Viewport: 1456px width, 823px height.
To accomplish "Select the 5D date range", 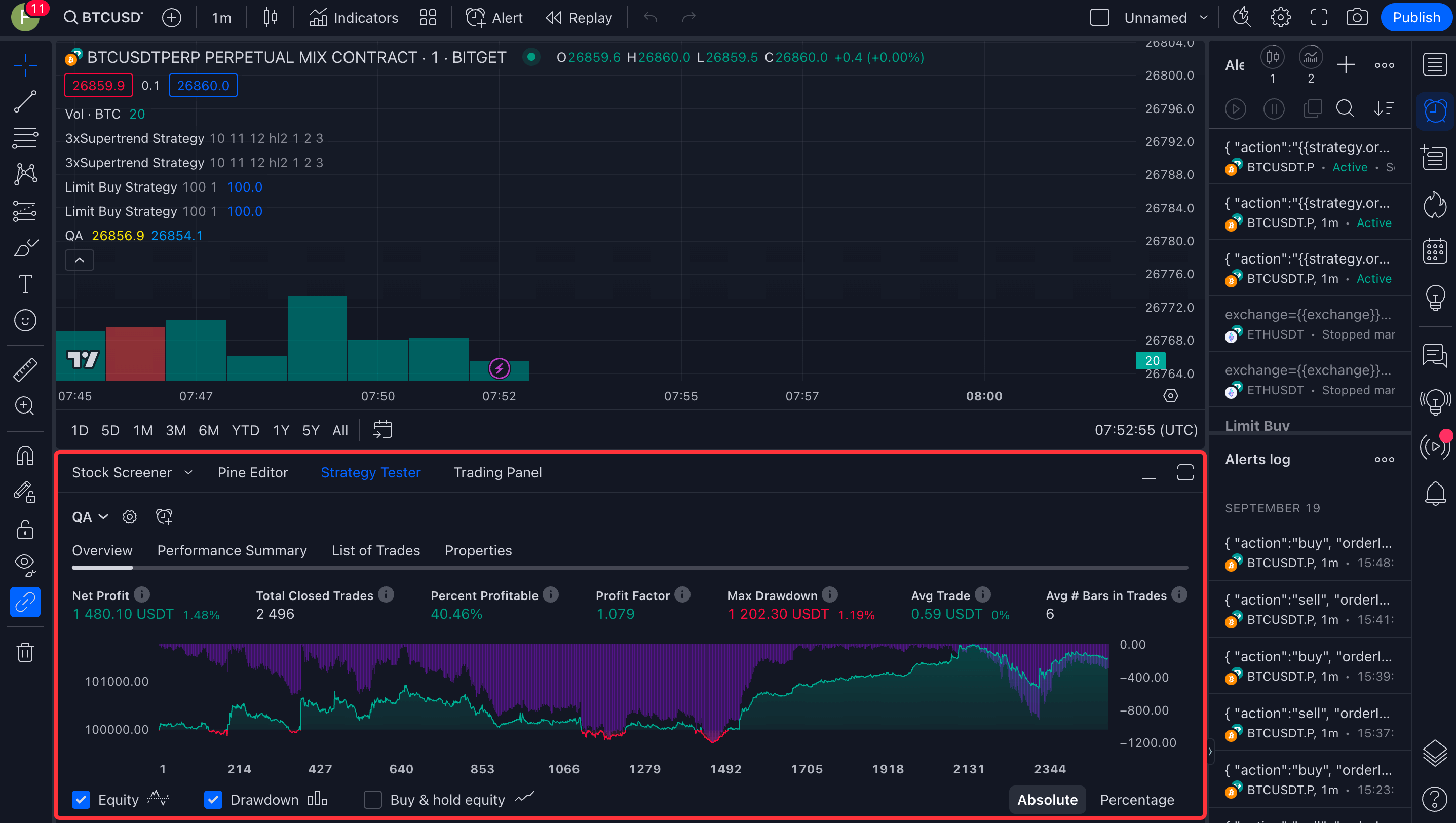I will tap(110, 430).
